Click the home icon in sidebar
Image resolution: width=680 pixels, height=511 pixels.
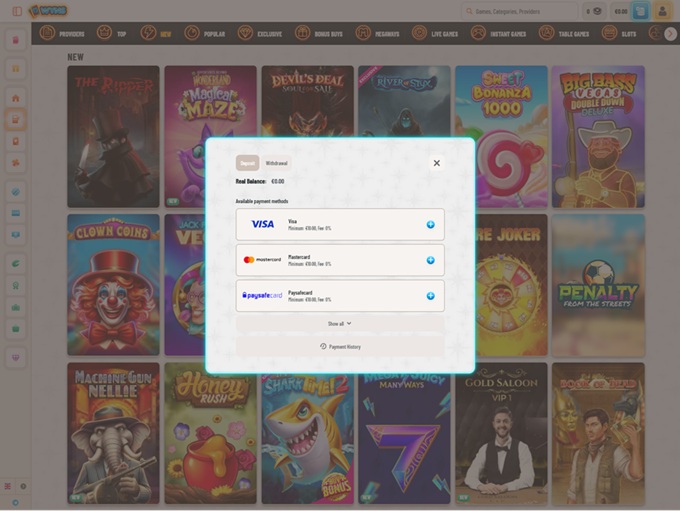[x=15, y=98]
